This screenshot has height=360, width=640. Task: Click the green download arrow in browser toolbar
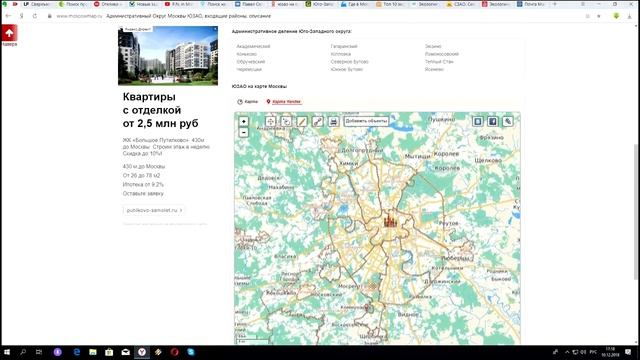616,16
